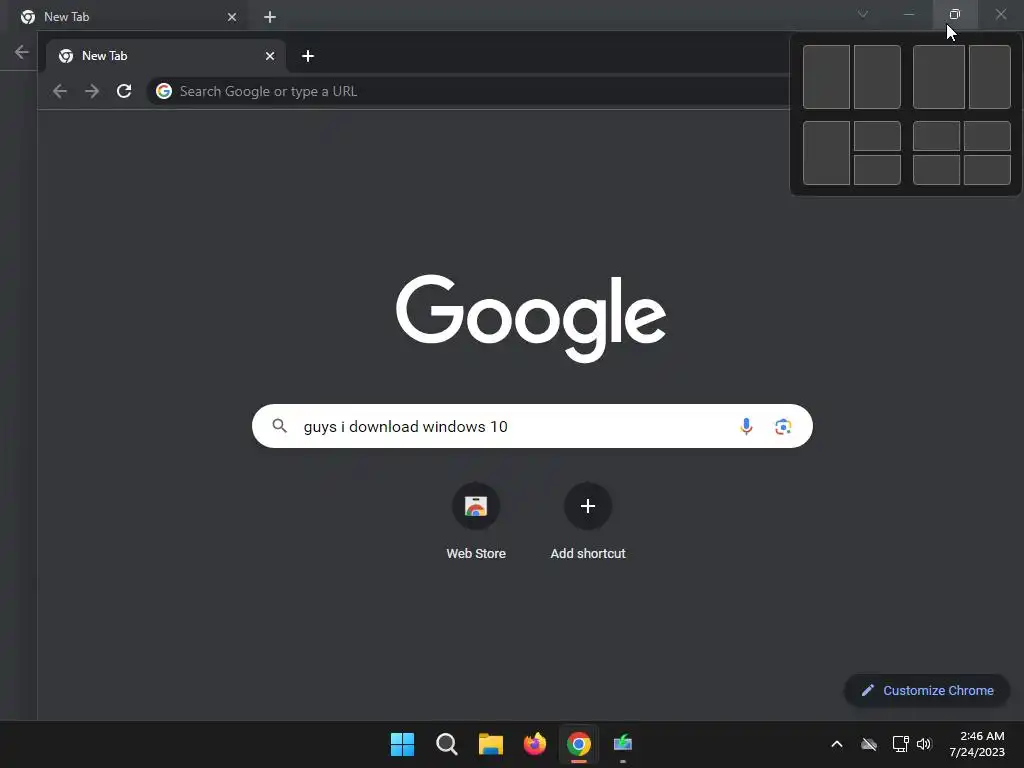1024x768 pixels.
Task: Click the outer window back arrow
Action: pyautogui.click(x=22, y=52)
